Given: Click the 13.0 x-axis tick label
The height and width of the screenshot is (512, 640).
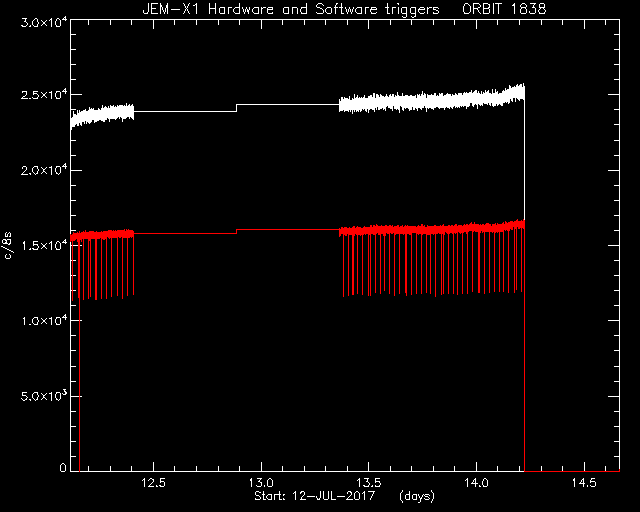Looking at the screenshot, I should point(261,483).
